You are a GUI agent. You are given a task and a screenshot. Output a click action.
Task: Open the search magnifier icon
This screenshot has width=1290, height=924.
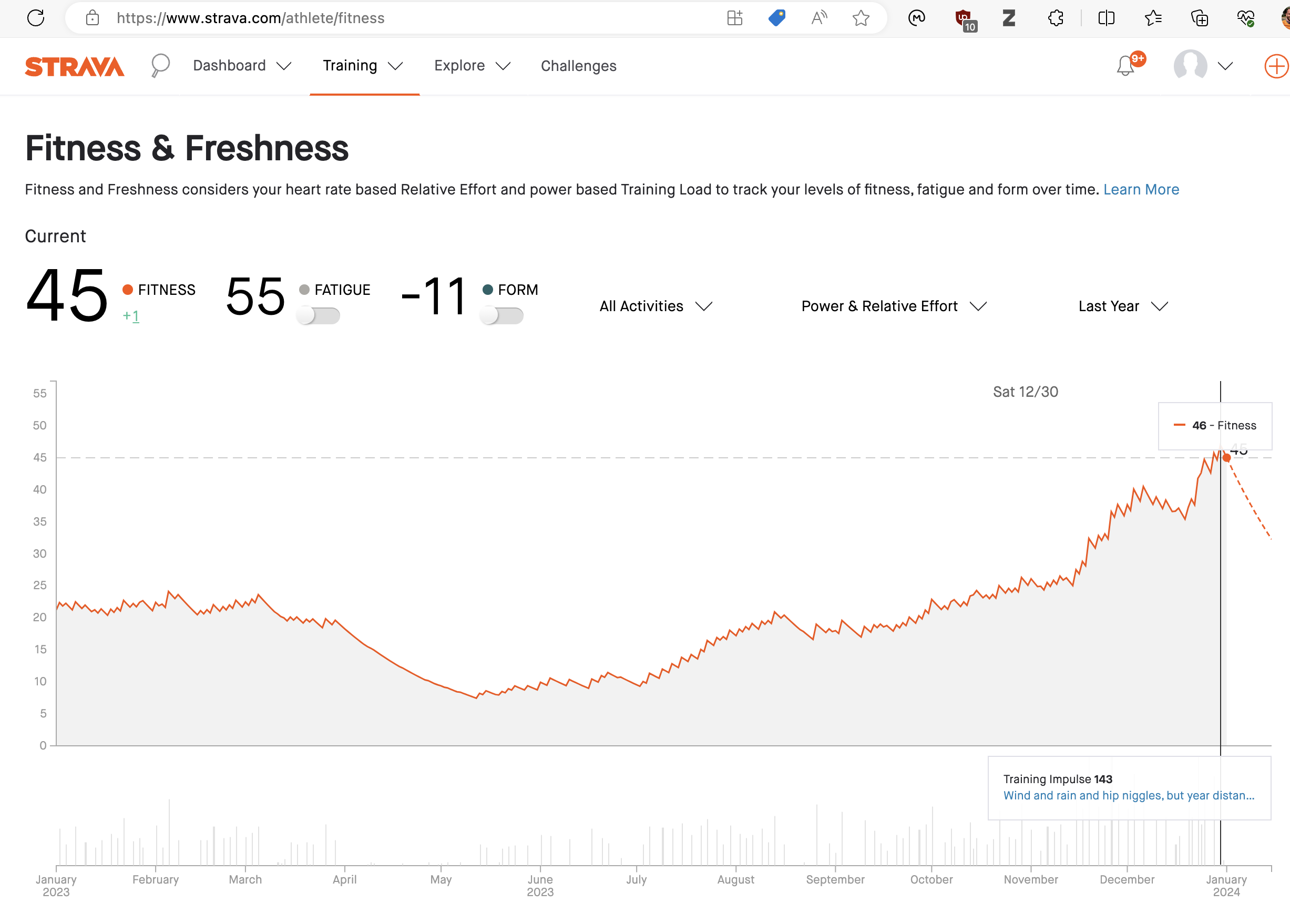tap(160, 65)
